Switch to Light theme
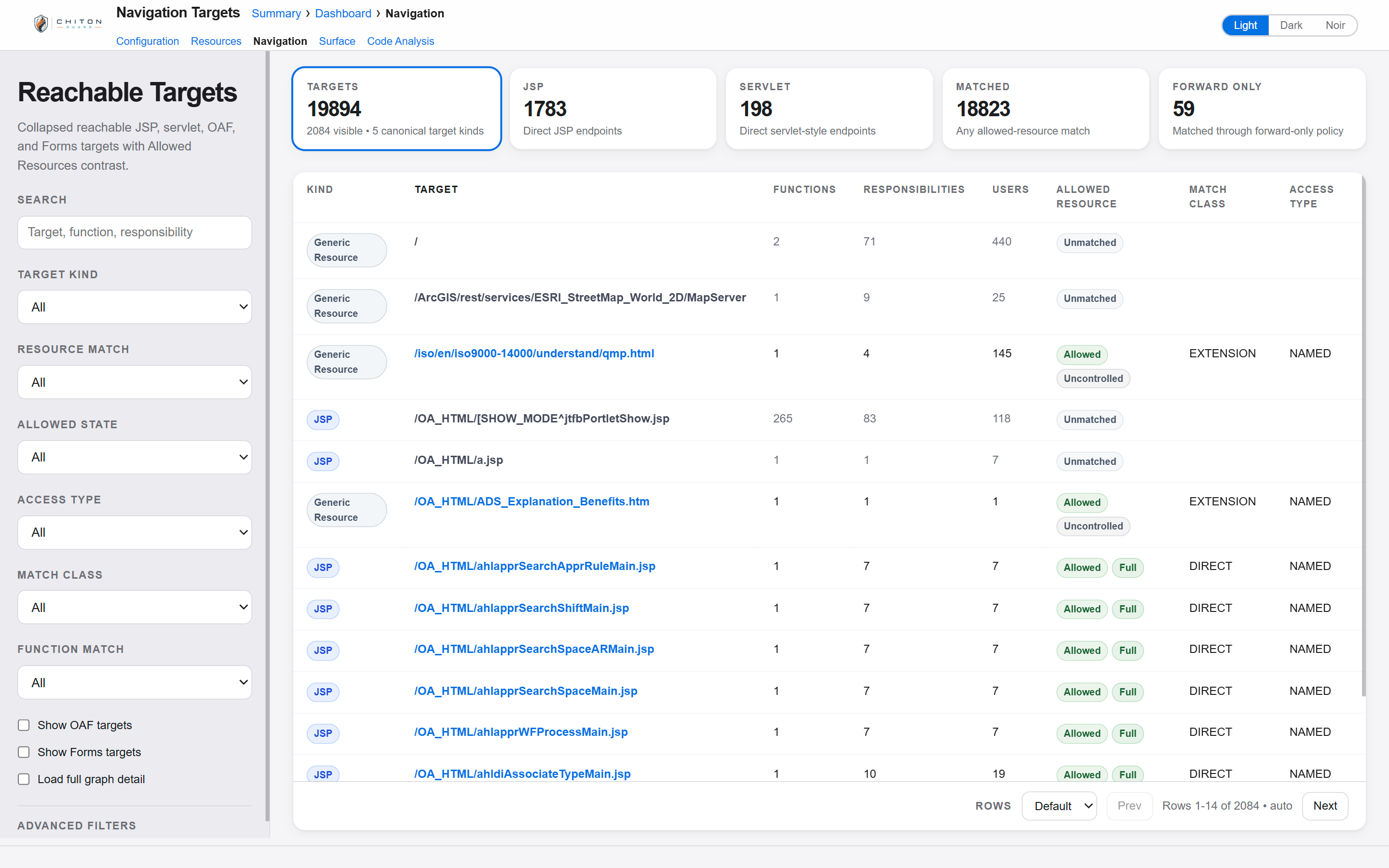Screen dimensions: 1389x868 pos(1244,25)
